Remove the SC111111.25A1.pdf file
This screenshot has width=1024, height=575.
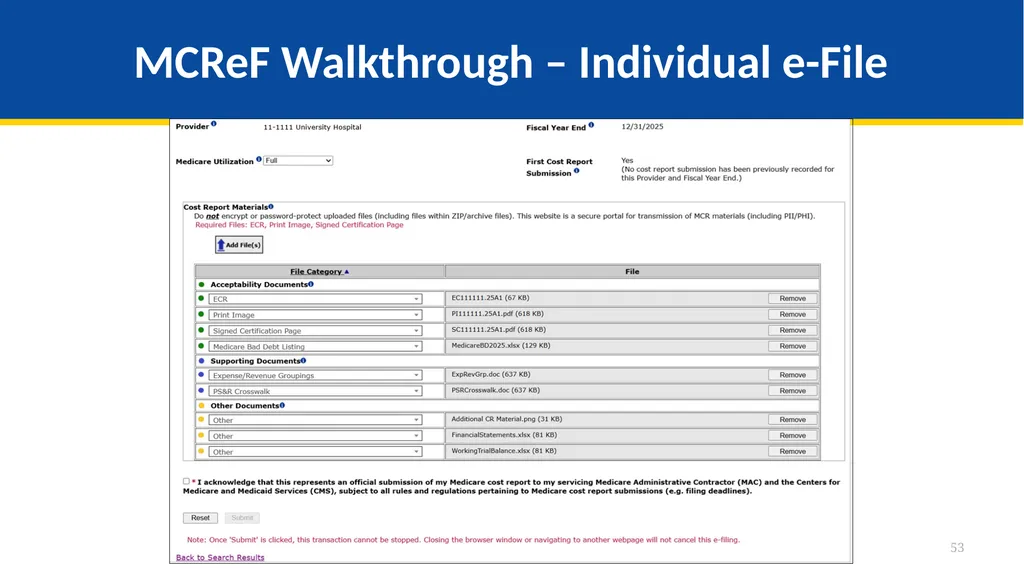792,330
